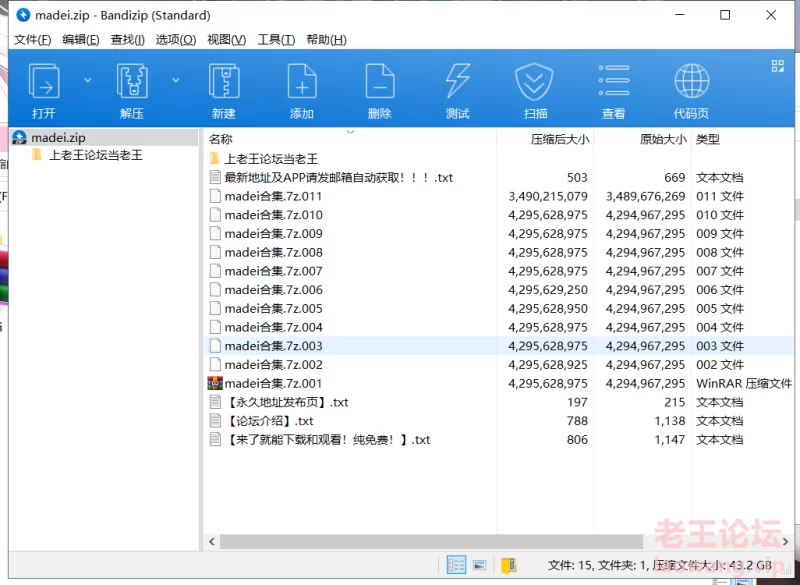
Task: Minimize the Bandizip window
Action: (680, 15)
